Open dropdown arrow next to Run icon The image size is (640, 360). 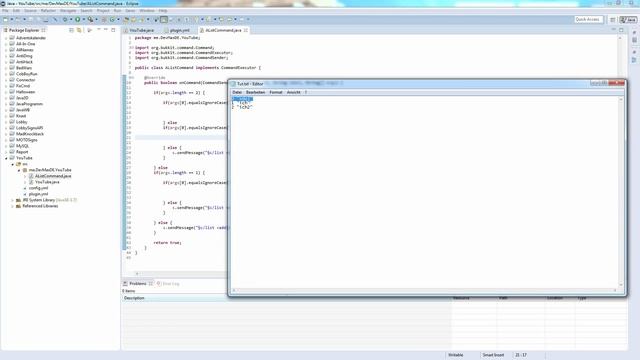tap(84, 19)
